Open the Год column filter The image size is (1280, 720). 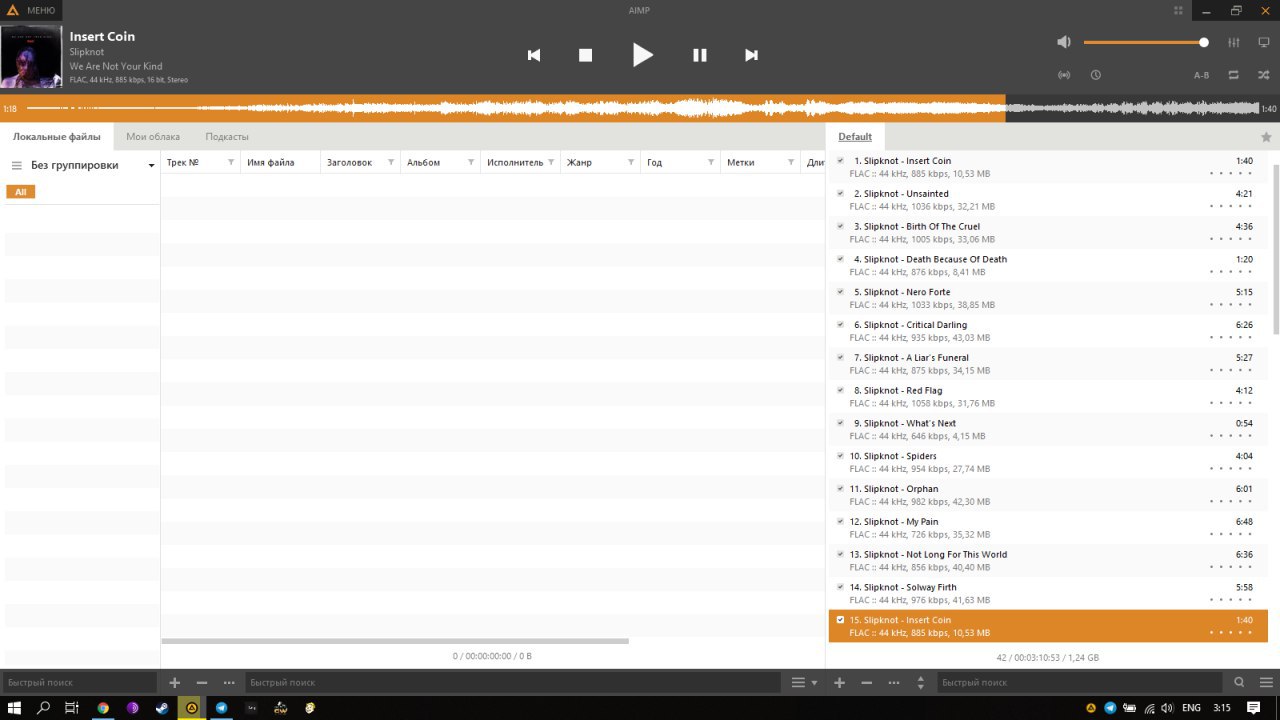pos(711,162)
